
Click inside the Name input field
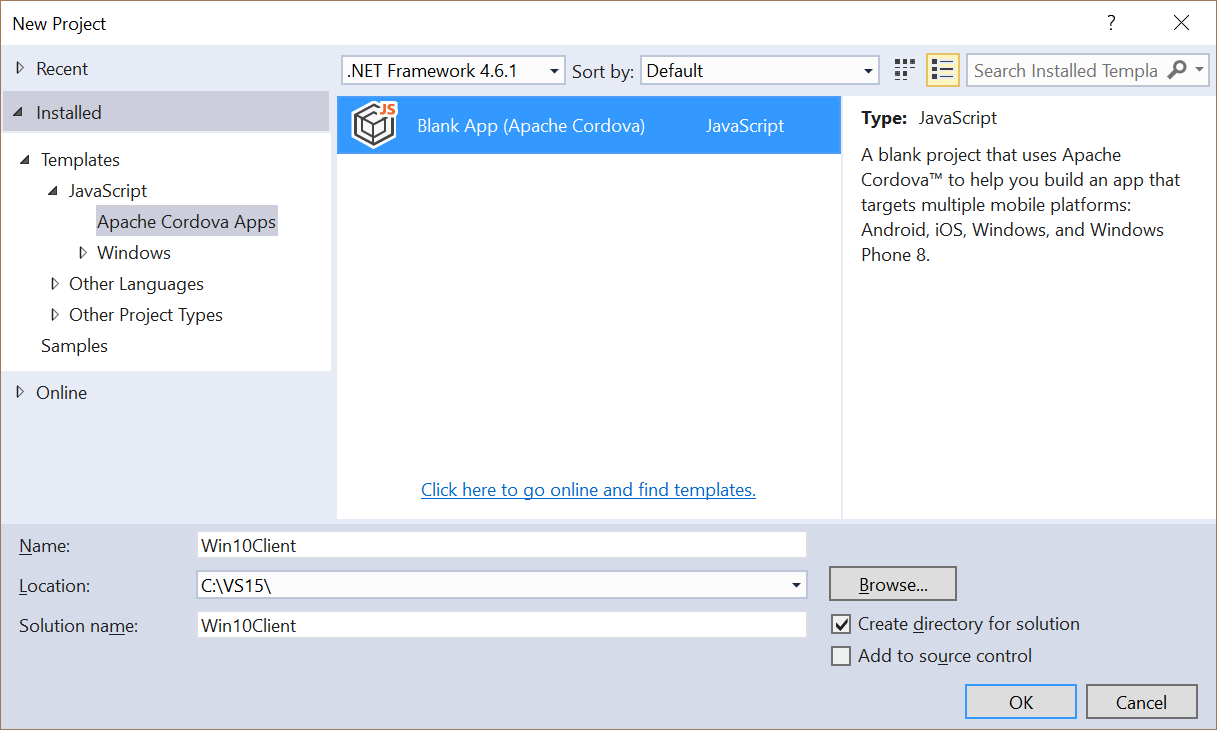point(450,544)
